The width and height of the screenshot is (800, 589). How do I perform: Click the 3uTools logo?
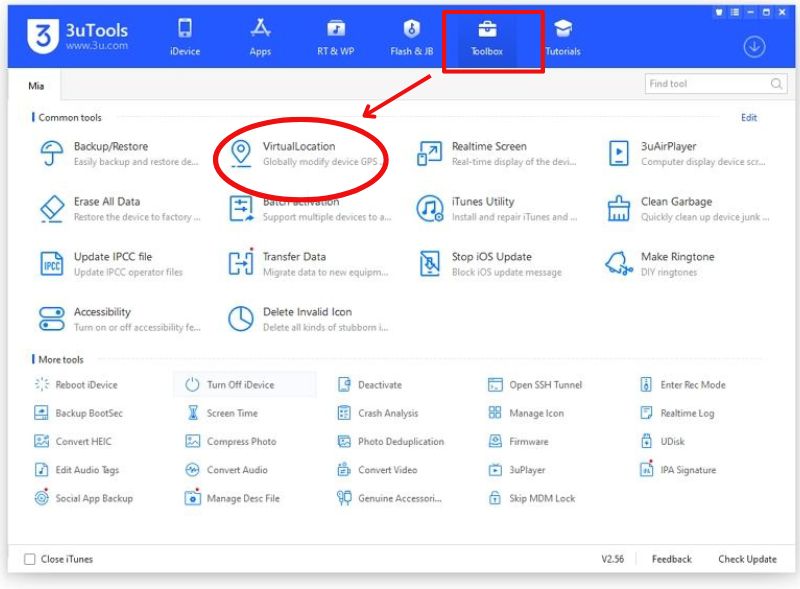(78, 36)
